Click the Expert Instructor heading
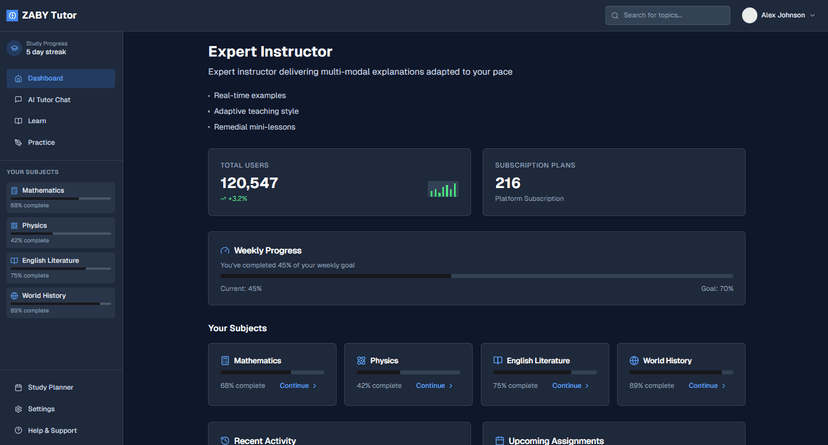 270,52
